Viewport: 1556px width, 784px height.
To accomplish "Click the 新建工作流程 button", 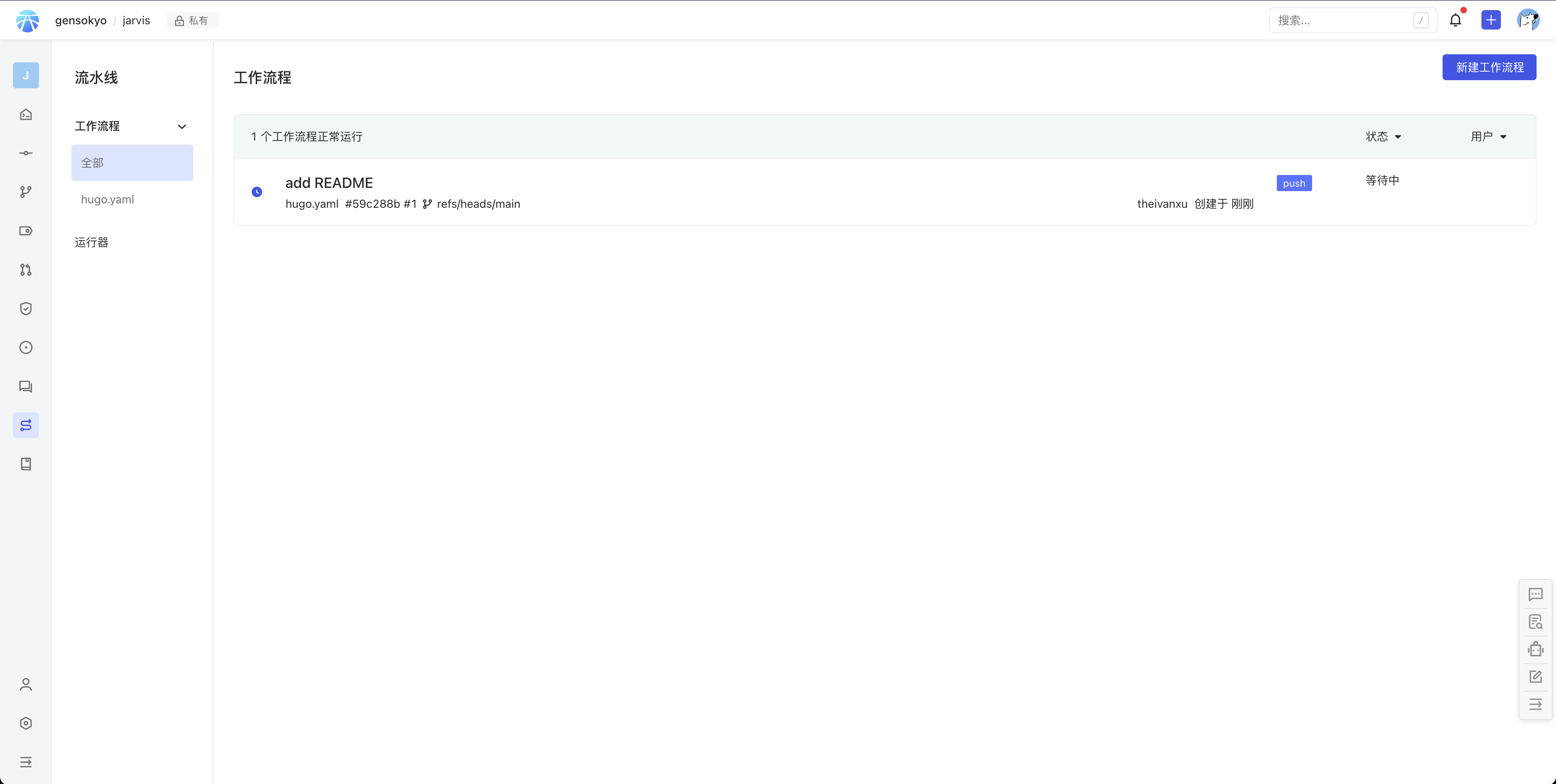I will tap(1489, 67).
